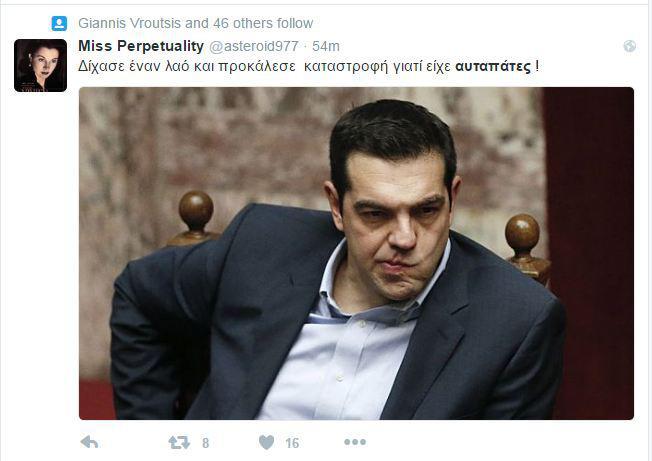Enlarge the attached photo of the man
Screen dimensions: 652x461
(x=356, y=253)
